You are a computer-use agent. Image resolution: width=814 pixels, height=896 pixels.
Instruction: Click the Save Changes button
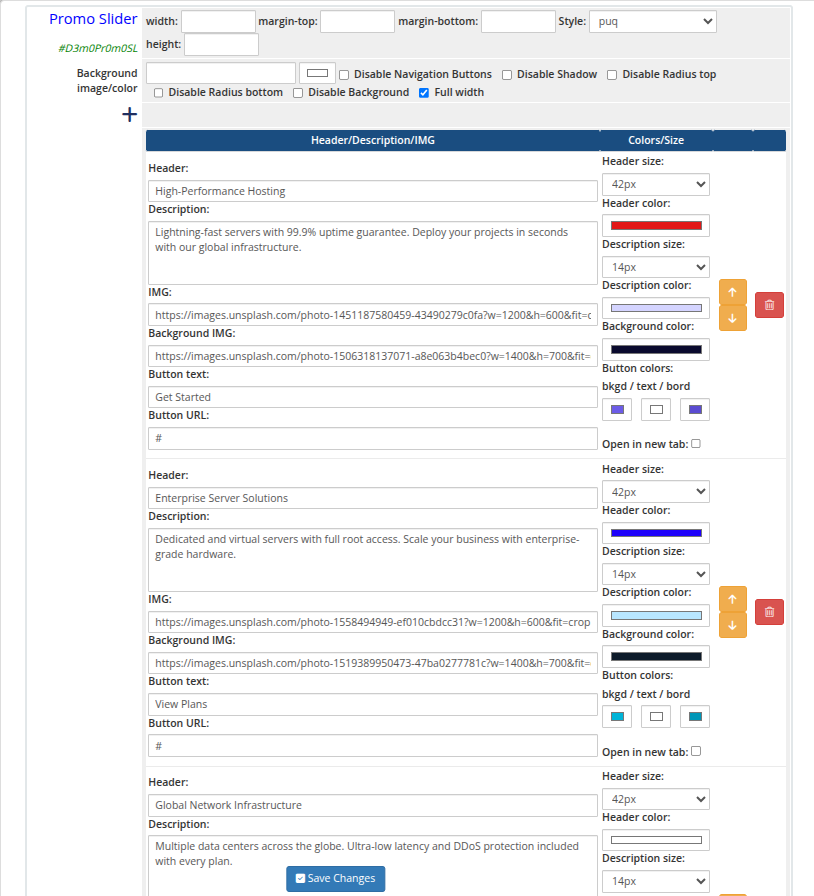(335, 878)
